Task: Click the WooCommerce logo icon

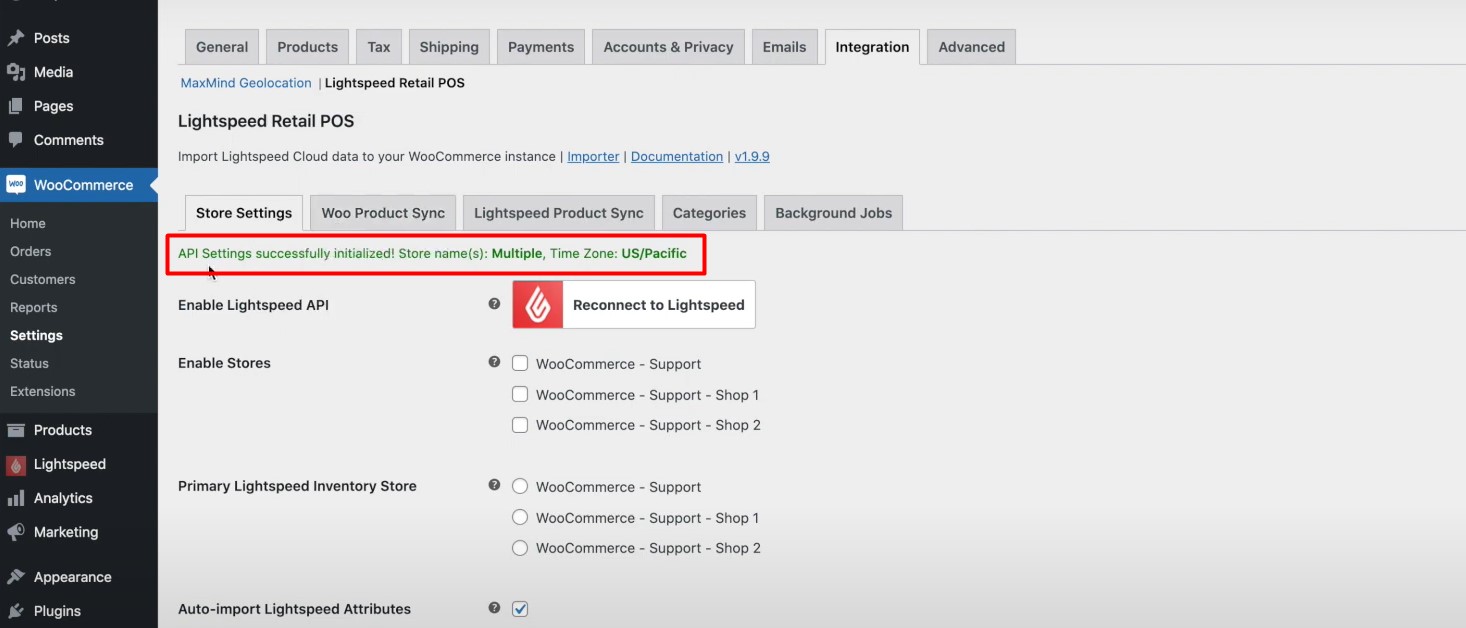Action: click(16, 185)
